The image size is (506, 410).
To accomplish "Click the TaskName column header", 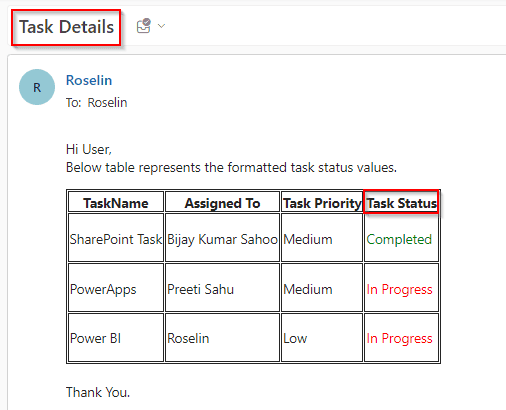I will click(x=116, y=203).
